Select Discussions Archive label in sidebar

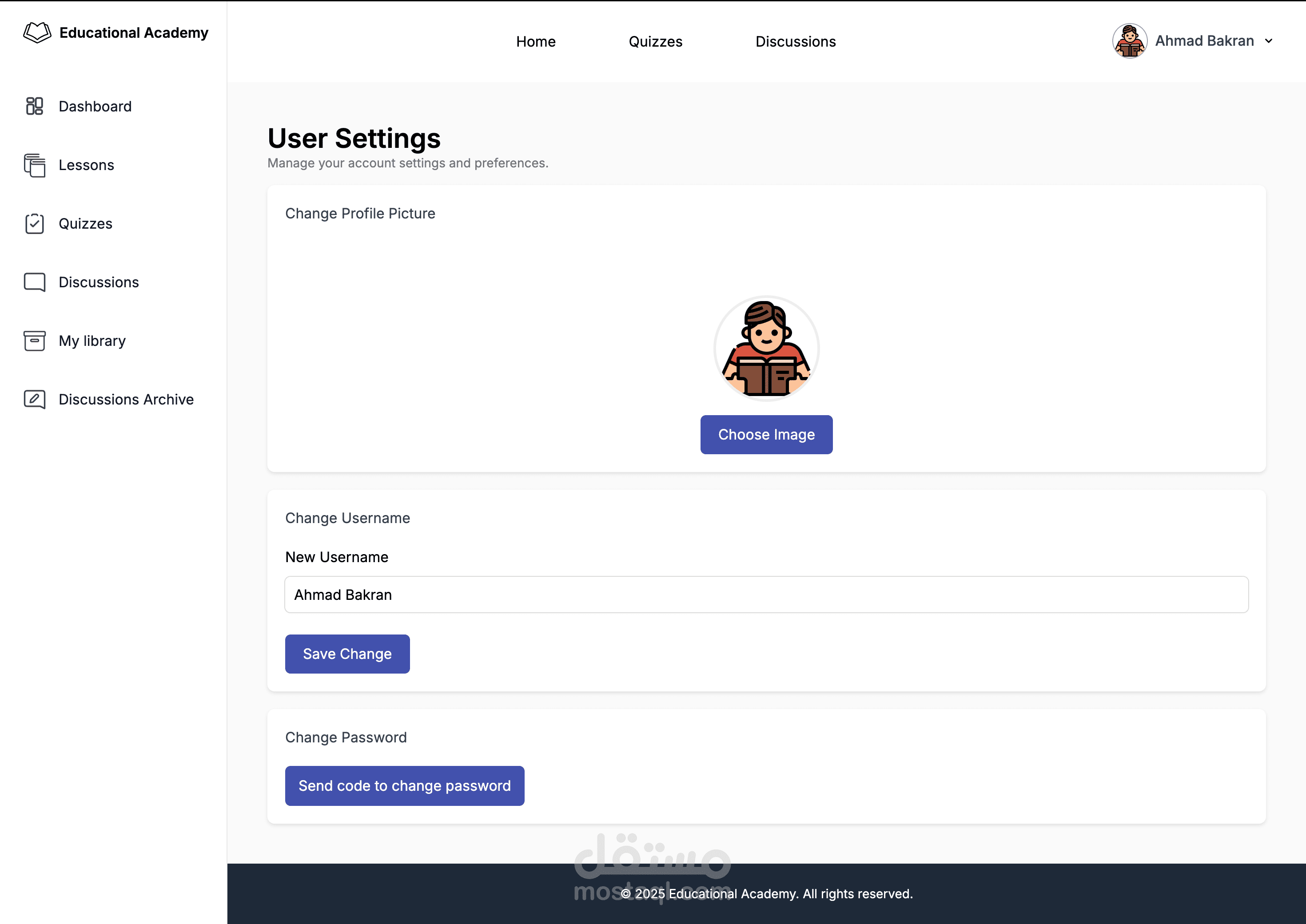(x=126, y=400)
